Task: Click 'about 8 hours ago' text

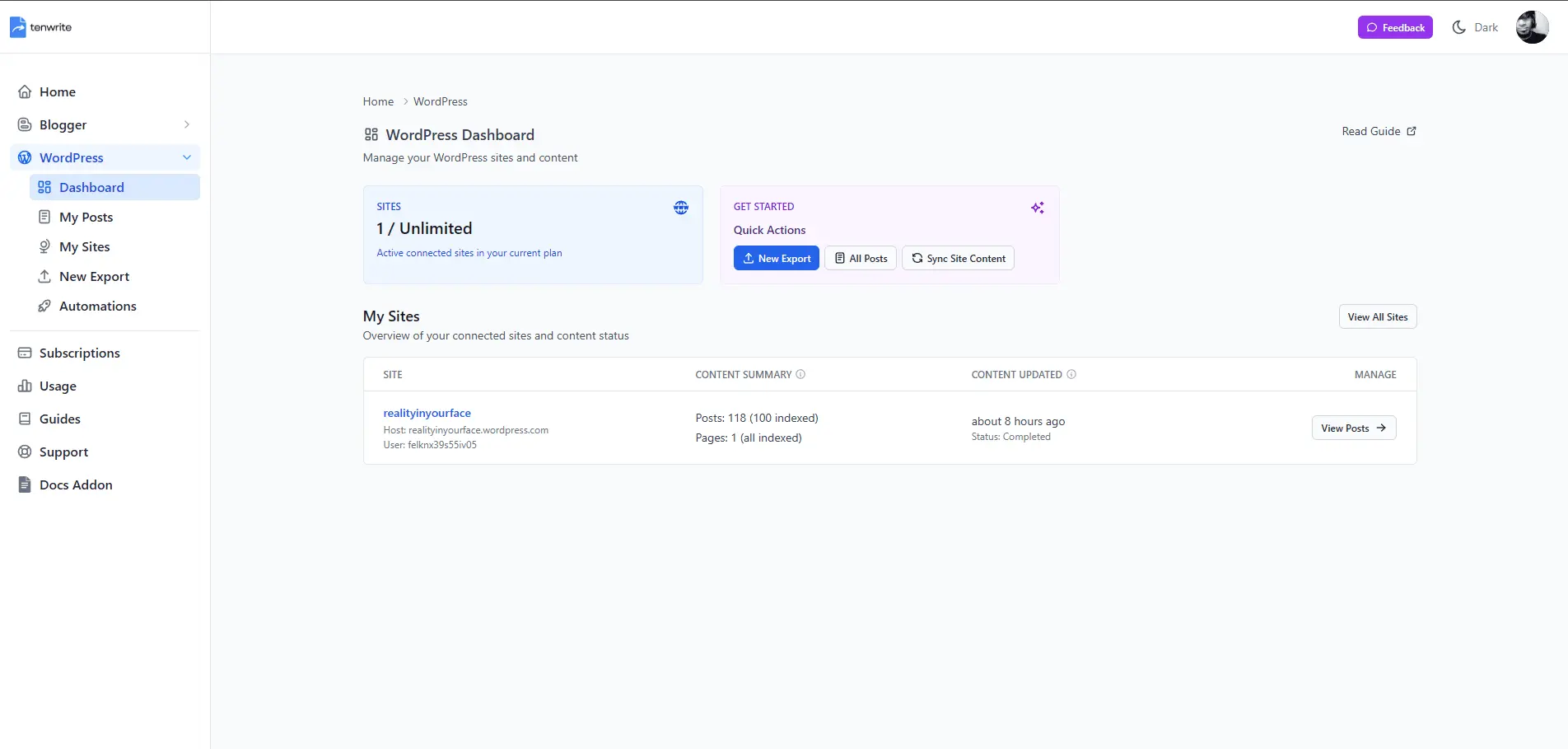Action: pyautogui.click(x=1018, y=421)
